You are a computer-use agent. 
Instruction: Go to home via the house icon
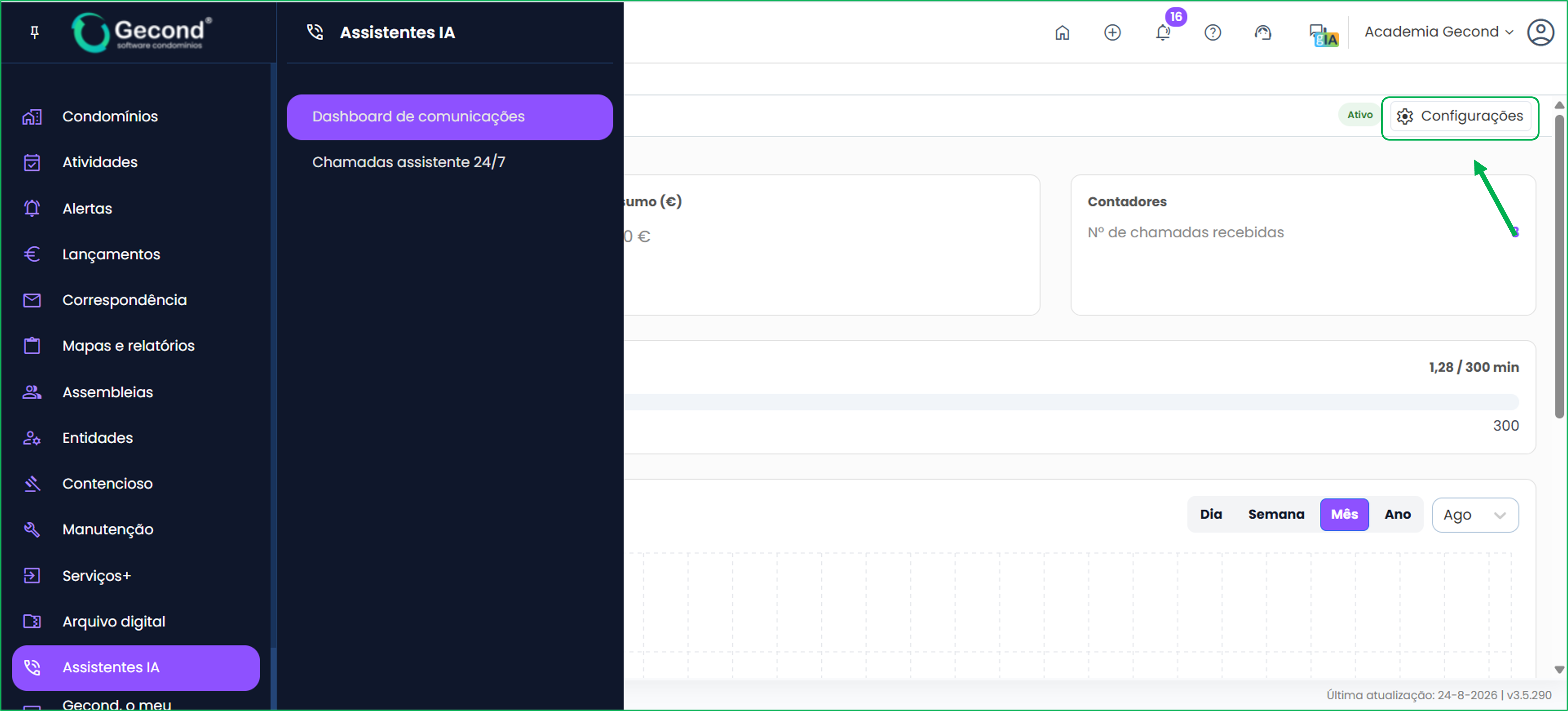coord(1061,32)
